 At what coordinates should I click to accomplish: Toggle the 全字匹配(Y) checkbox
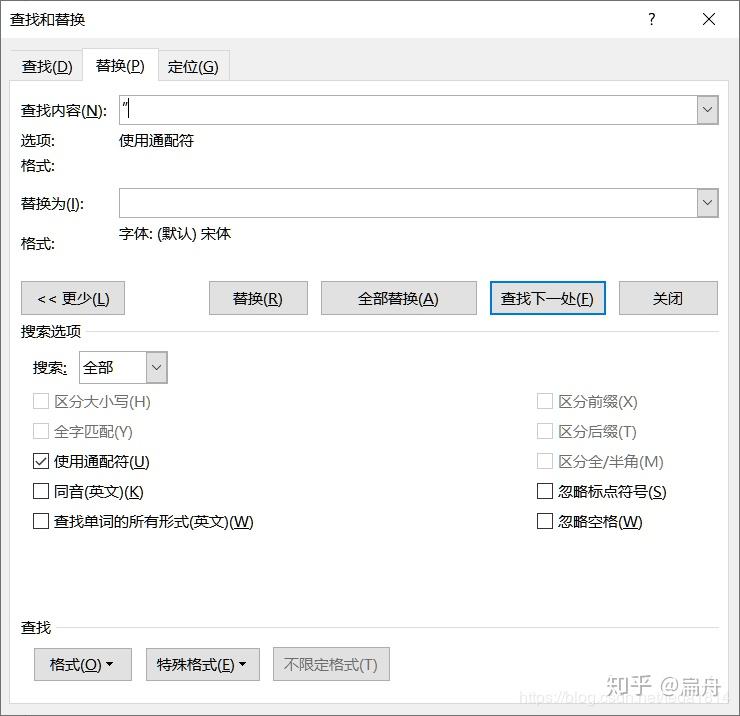point(41,431)
